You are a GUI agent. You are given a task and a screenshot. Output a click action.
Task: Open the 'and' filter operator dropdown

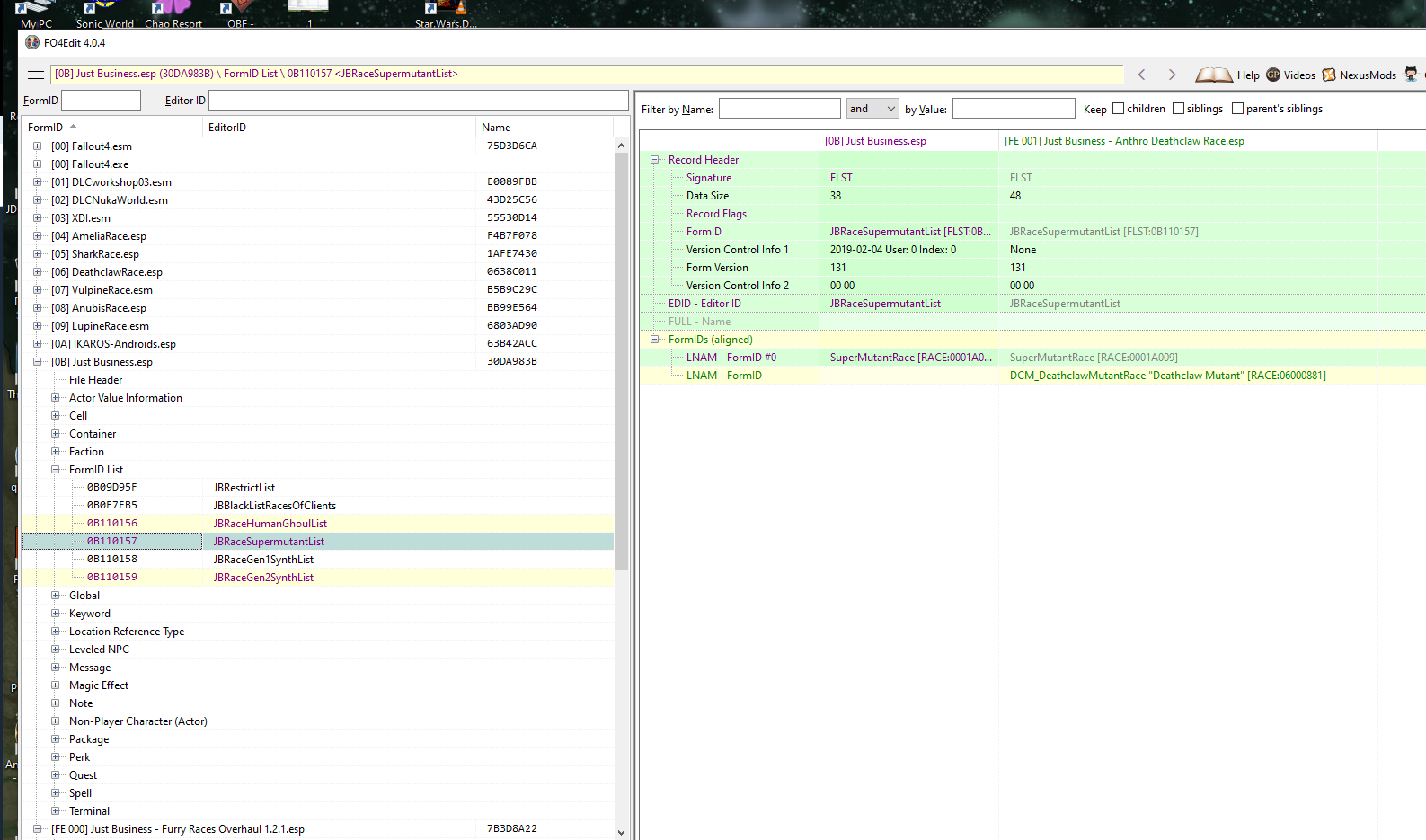pyautogui.click(x=872, y=109)
